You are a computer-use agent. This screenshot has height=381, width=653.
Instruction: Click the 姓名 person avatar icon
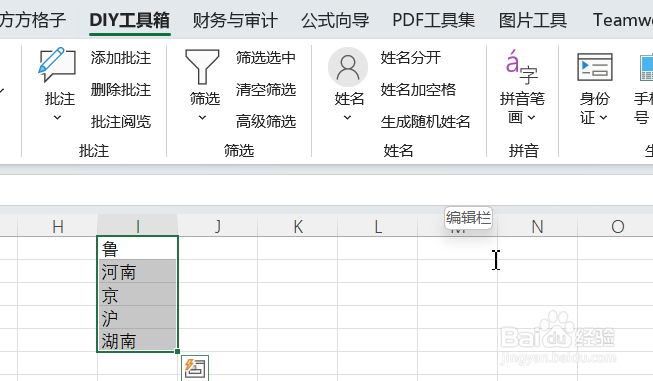(348, 67)
